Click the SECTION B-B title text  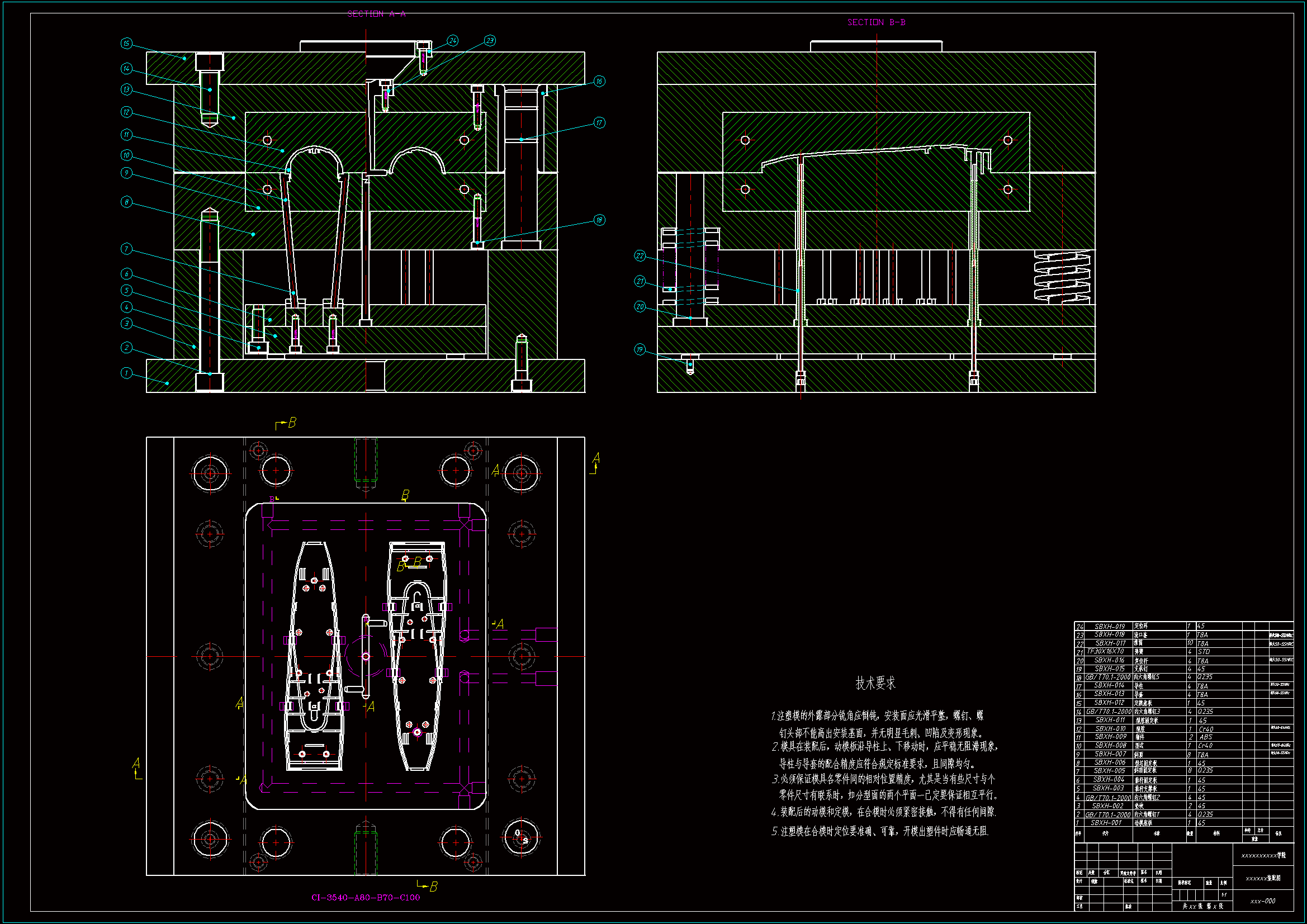[876, 22]
